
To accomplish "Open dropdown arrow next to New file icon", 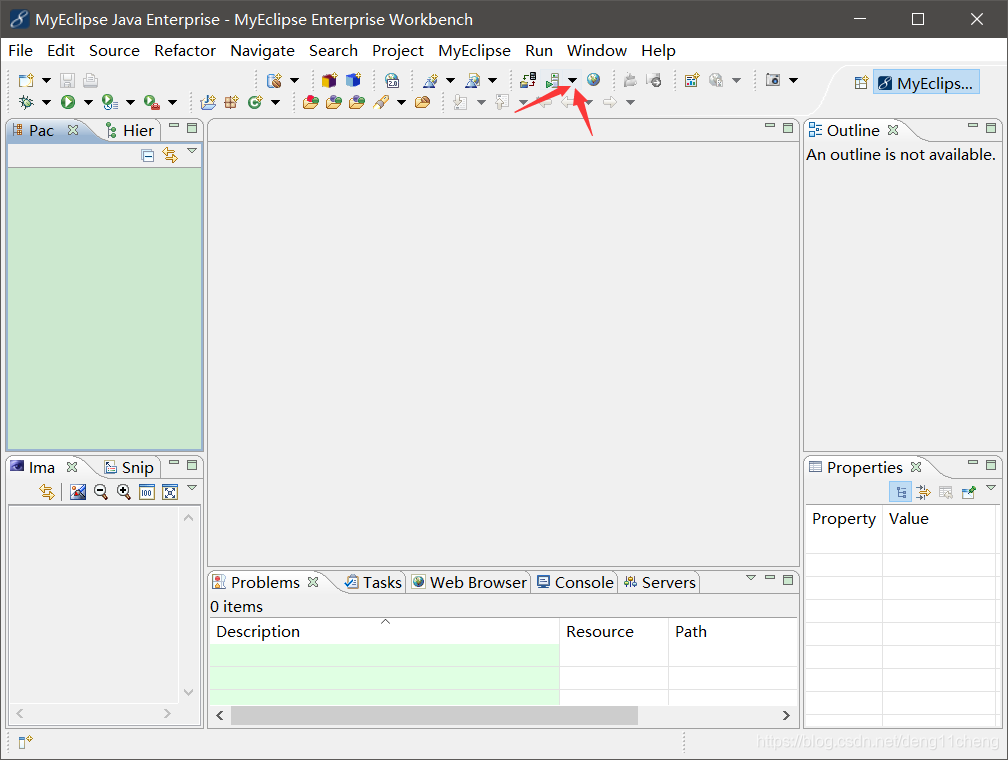I will [46, 80].
